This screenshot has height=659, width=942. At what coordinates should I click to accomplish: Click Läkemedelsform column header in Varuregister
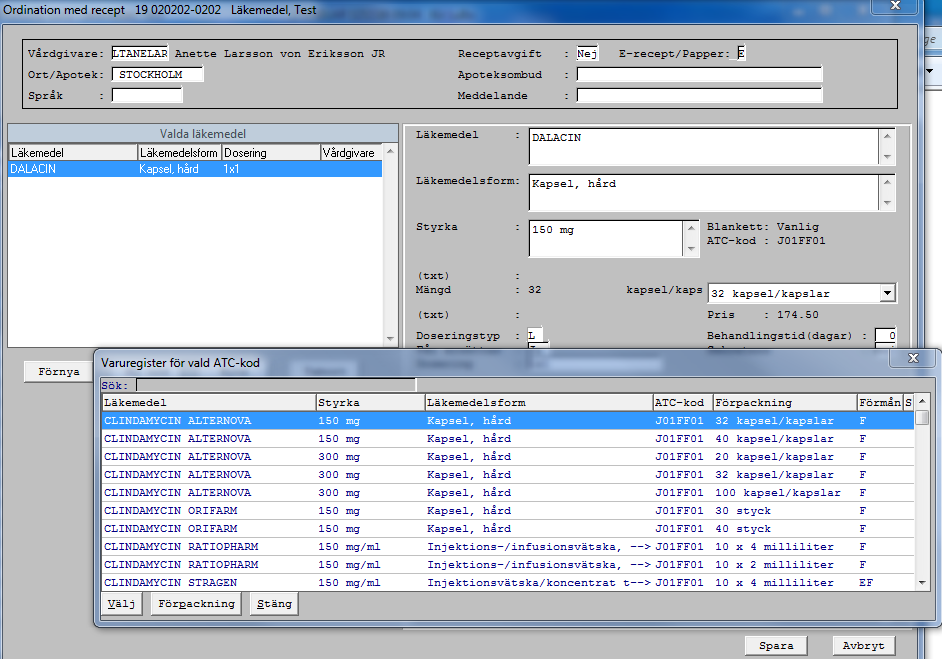tap(539, 402)
